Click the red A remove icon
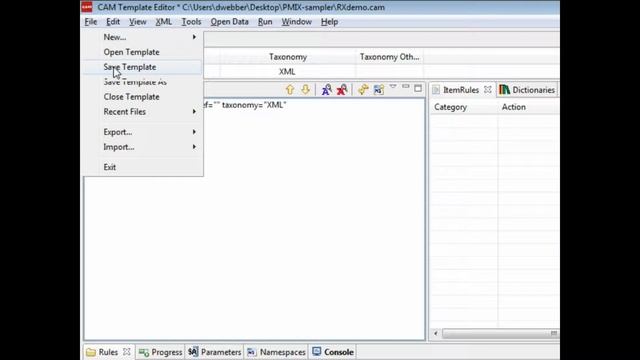The width and height of the screenshot is (640, 360). click(342, 89)
